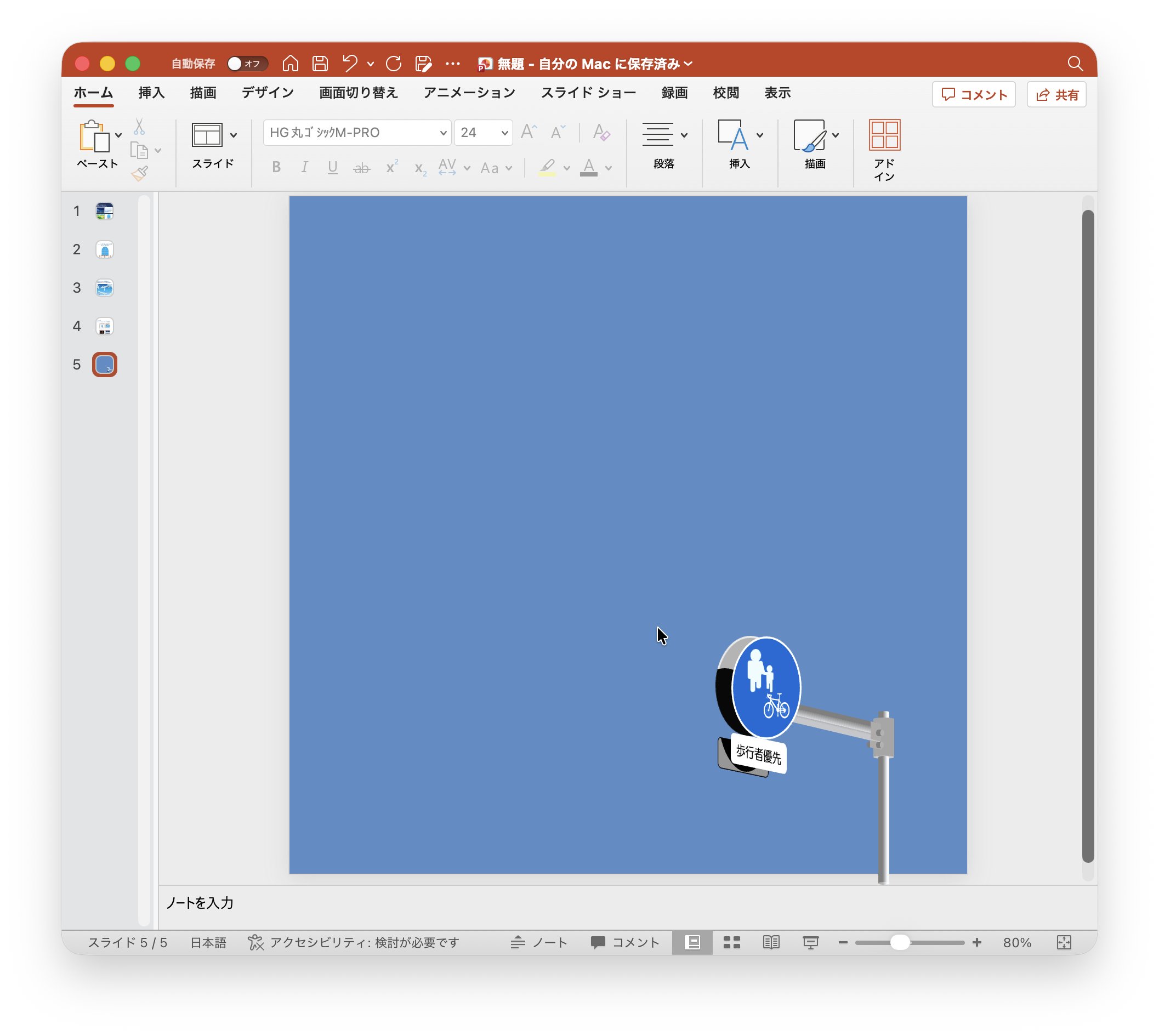Click the Share button

(1056, 94)
